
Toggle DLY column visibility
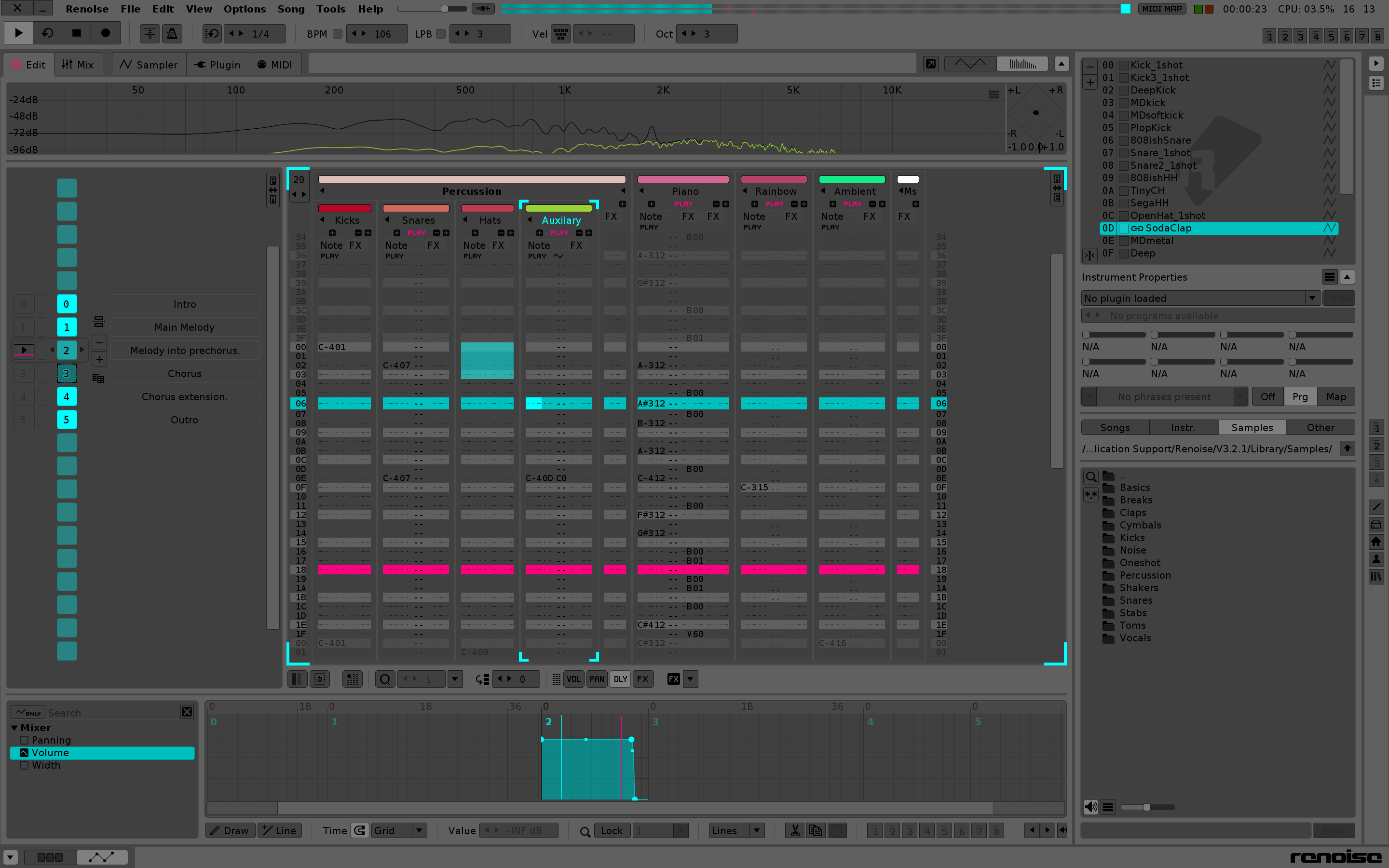620,679
